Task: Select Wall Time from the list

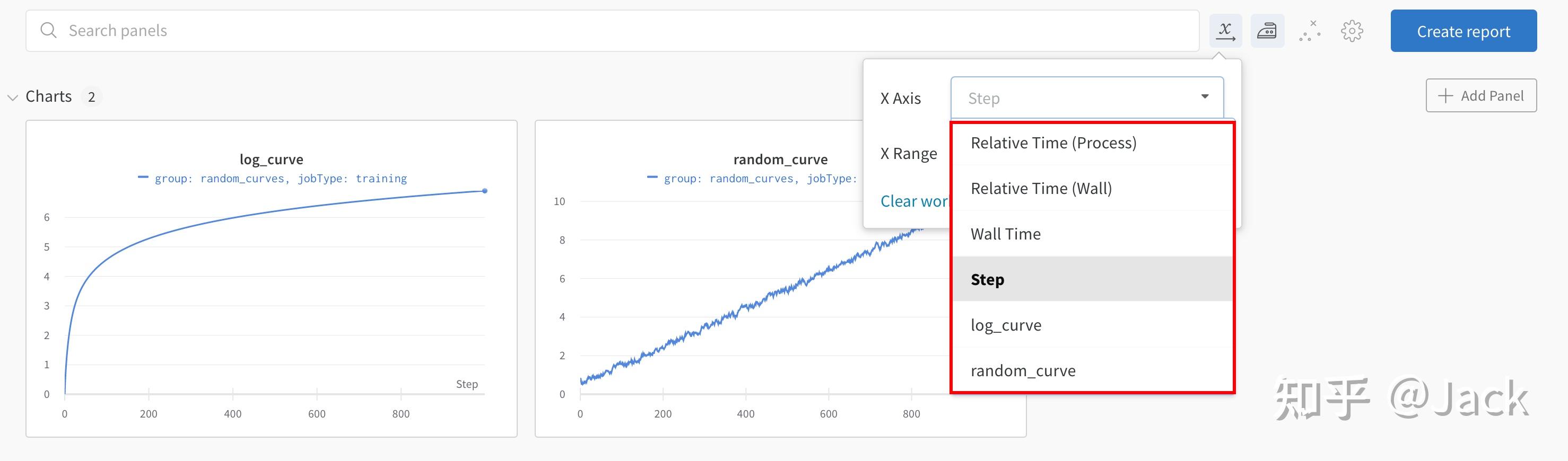Action: pyautogui.click(x=1006, y=234)
